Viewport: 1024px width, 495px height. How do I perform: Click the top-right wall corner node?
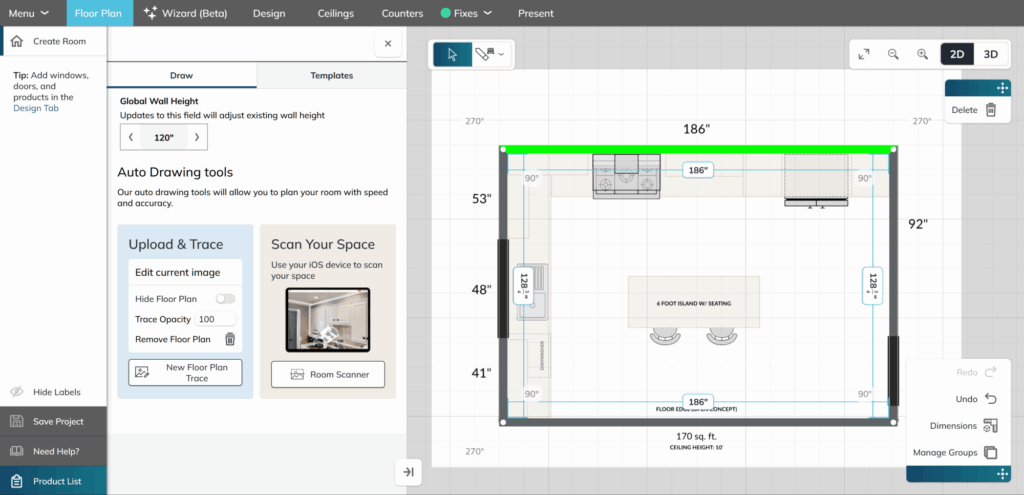coord(893,150)
